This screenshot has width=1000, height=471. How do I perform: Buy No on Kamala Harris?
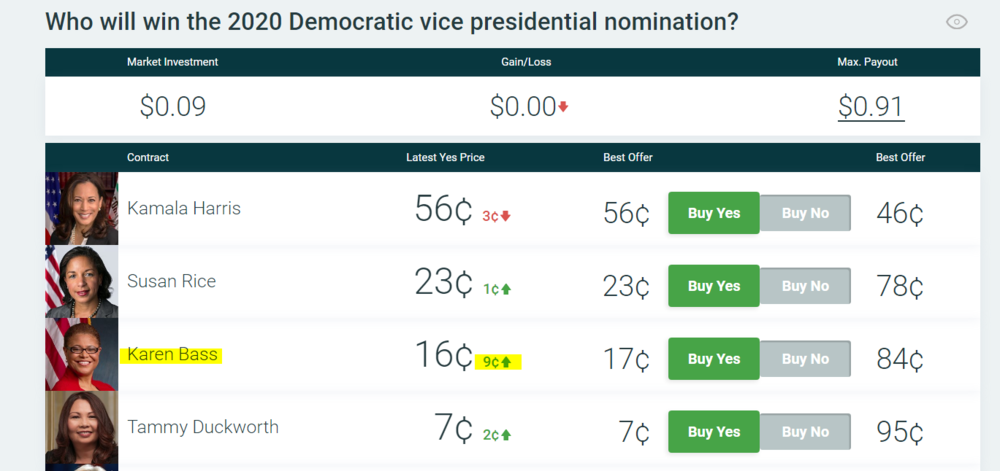[805, 213]
